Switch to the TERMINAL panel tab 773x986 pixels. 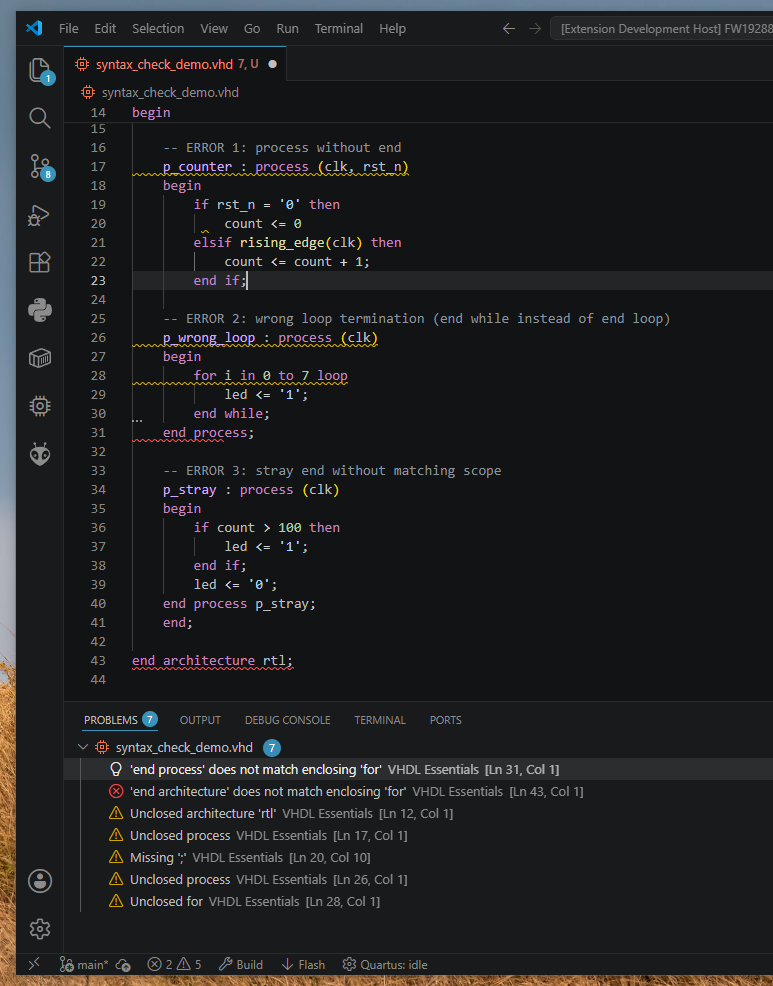(x=379, y=719)
